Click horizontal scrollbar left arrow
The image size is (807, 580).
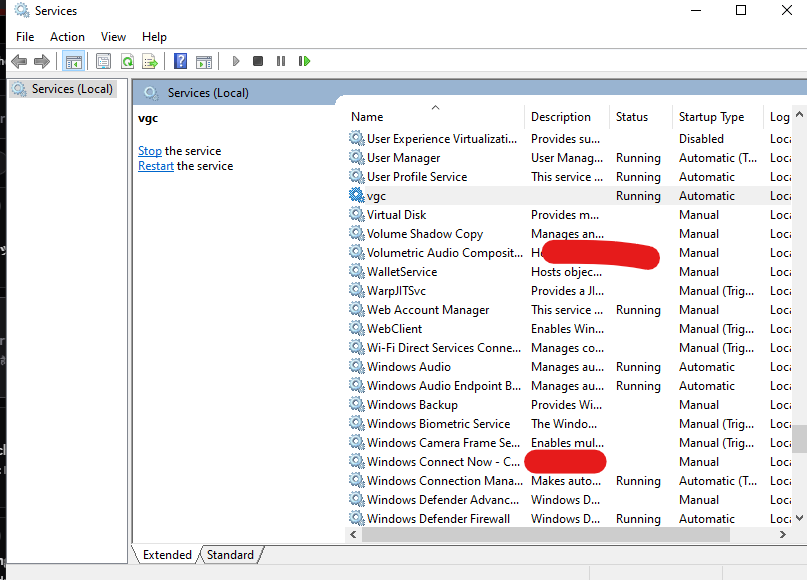353,535
